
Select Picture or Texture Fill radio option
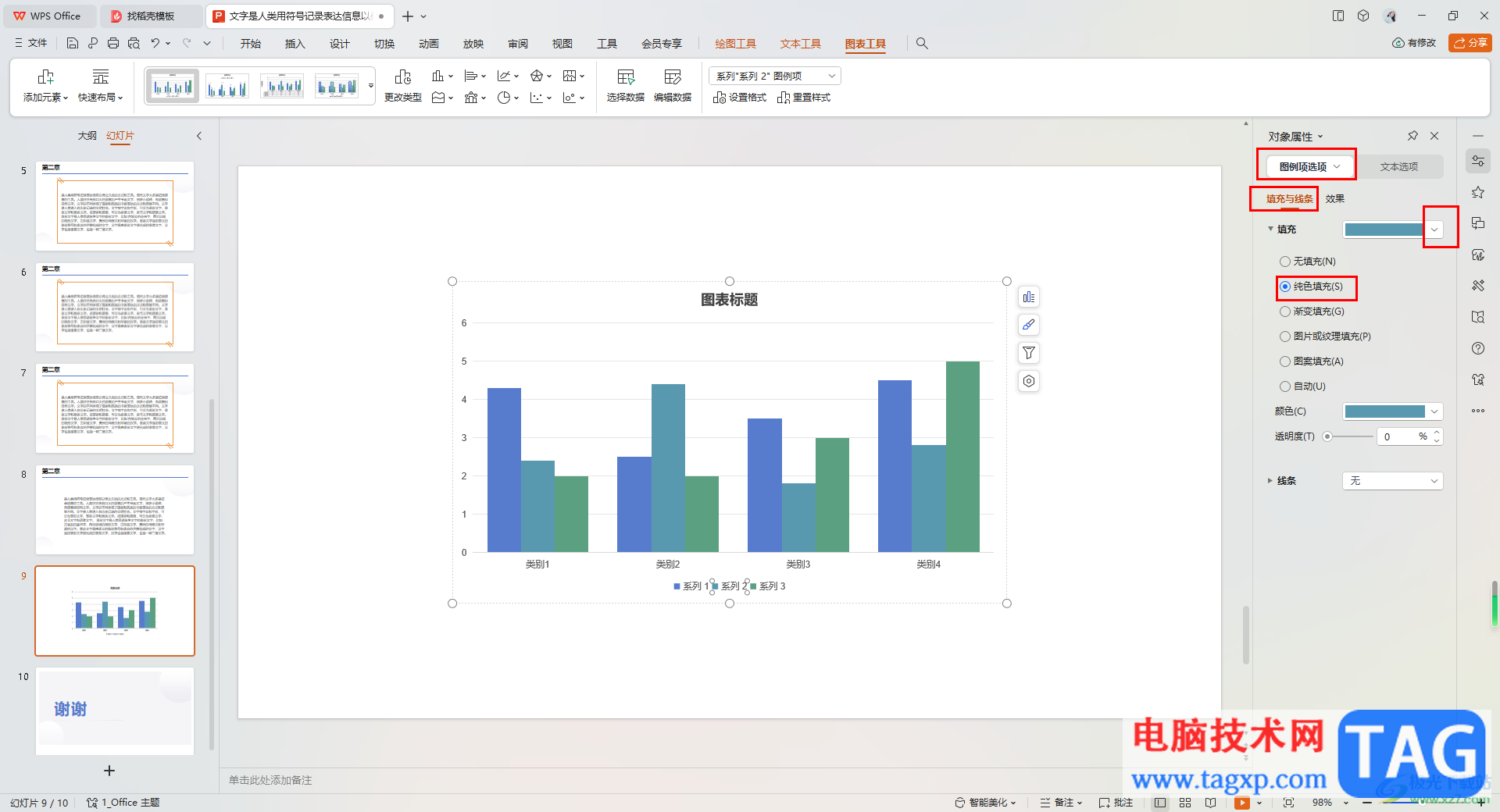point(1285,337)
